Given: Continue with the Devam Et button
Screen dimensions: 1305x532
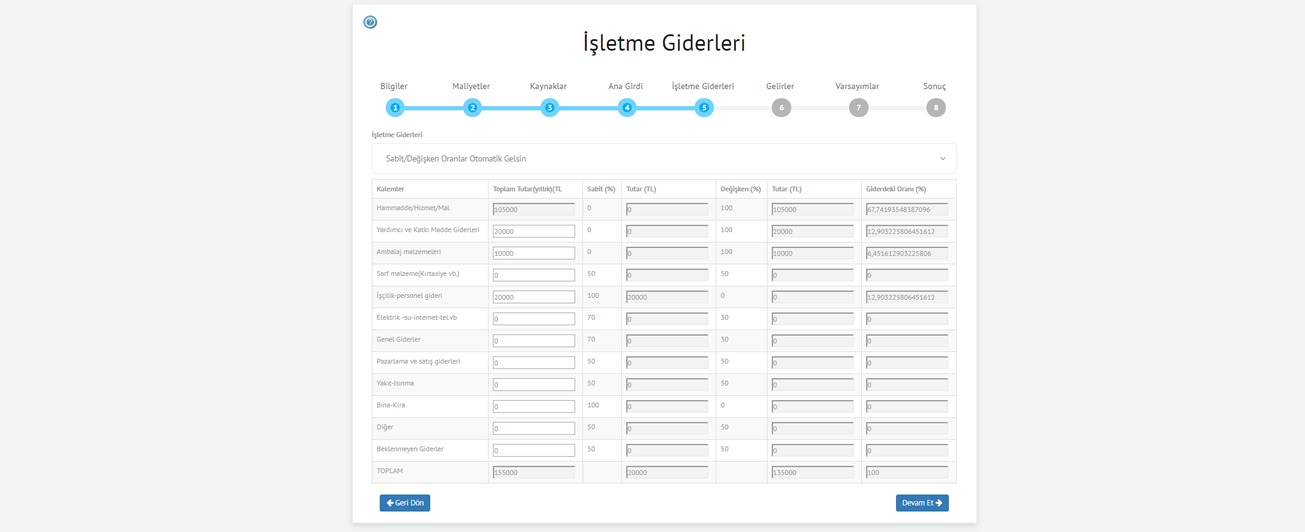Looking at the screenshot, I should [x=922, y=503].
